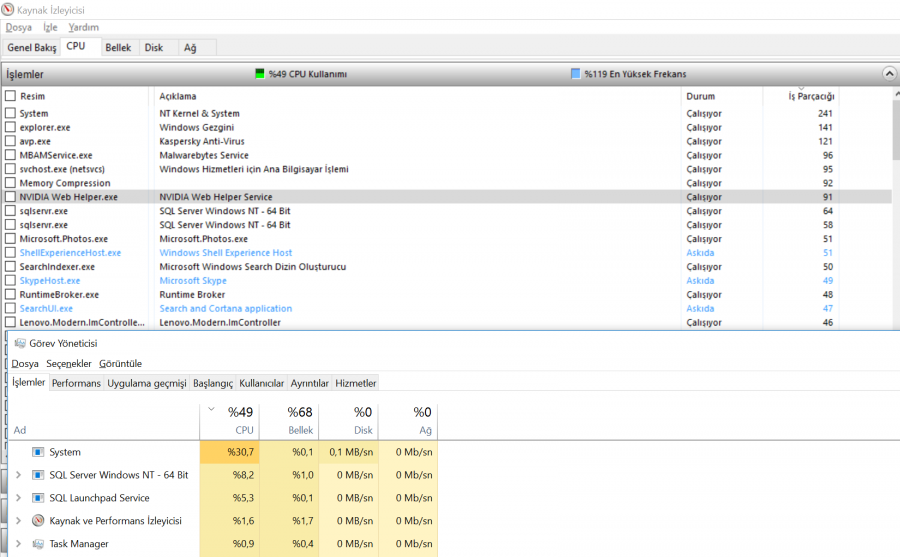Screen dimensions: 900x557
Task: Check the Memory Compression checkbox
Action: 10,183
